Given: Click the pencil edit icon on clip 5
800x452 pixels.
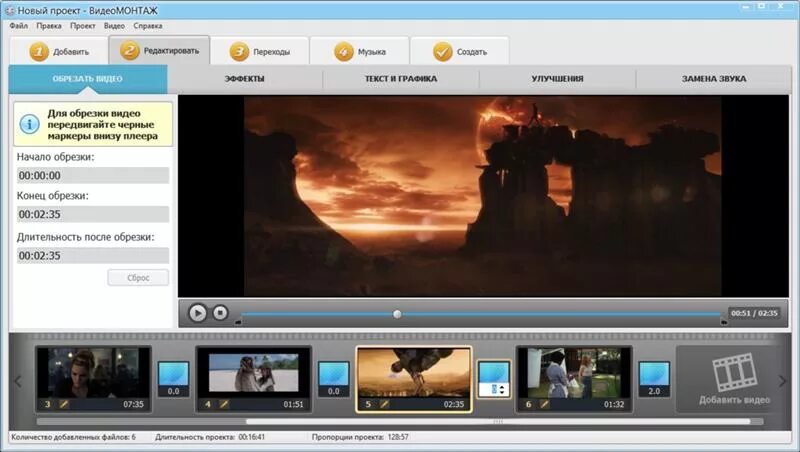Looking at the screenshot, I should (x=384, y=404).
